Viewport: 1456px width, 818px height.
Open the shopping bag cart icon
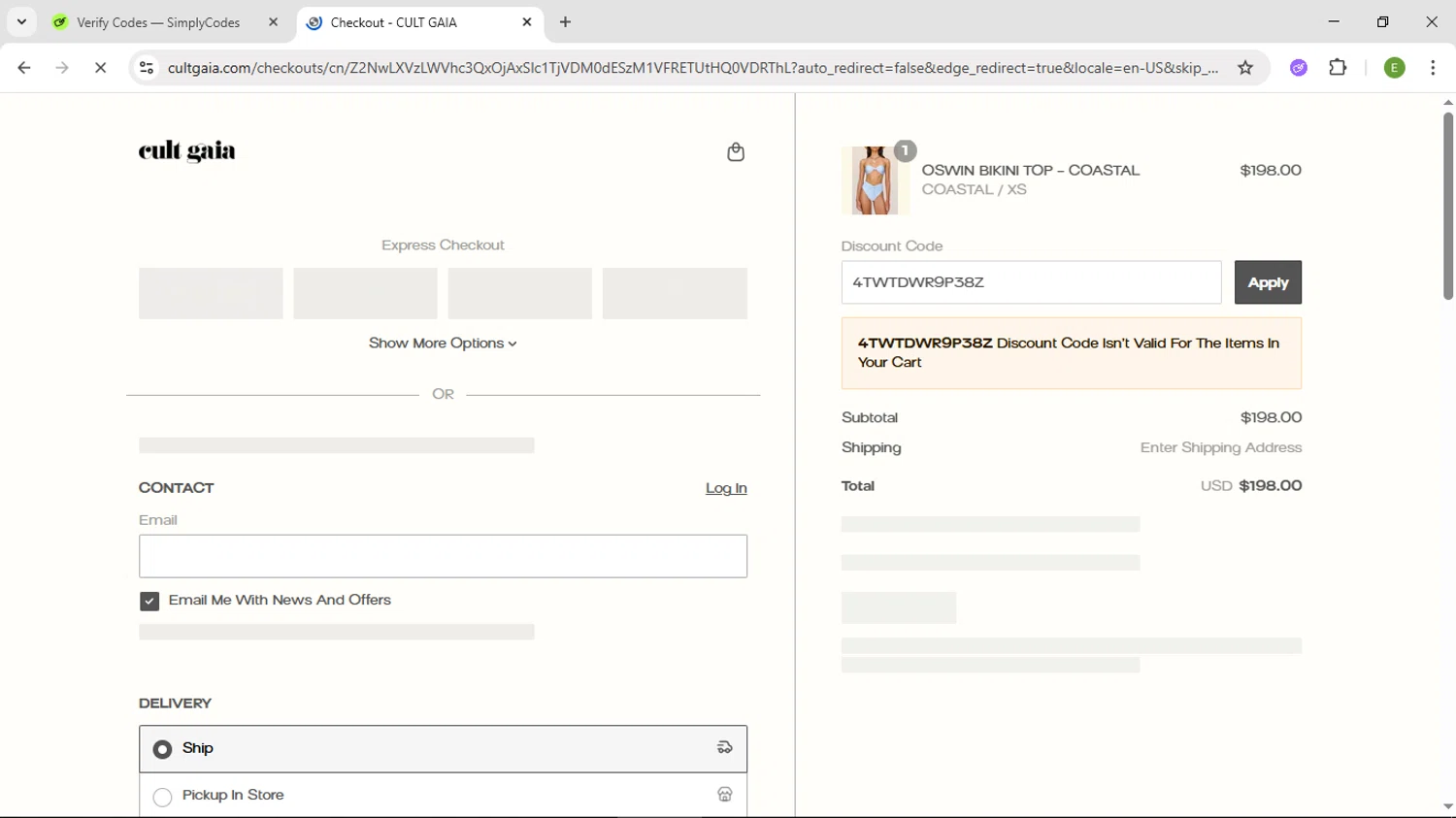[x=736, y=152]
